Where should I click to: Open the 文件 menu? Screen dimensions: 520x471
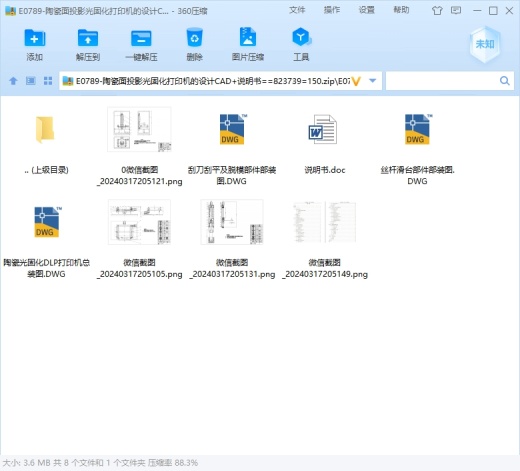[x=297, y=10]
